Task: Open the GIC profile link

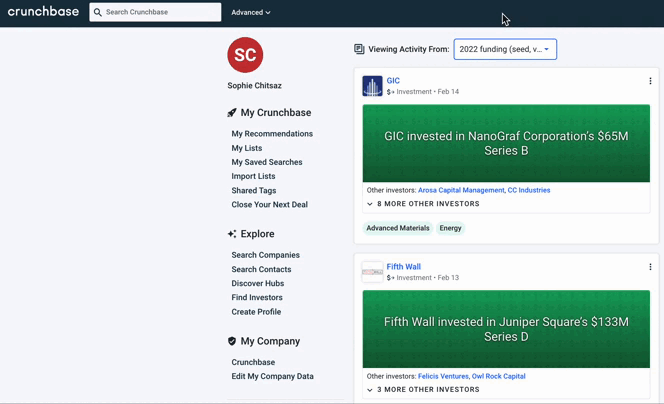Action: 393,80
